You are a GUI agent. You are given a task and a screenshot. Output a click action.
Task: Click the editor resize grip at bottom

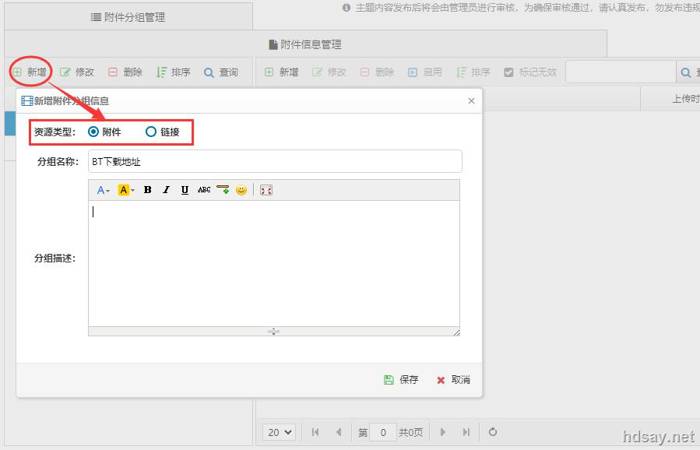[x=274, y=331]
